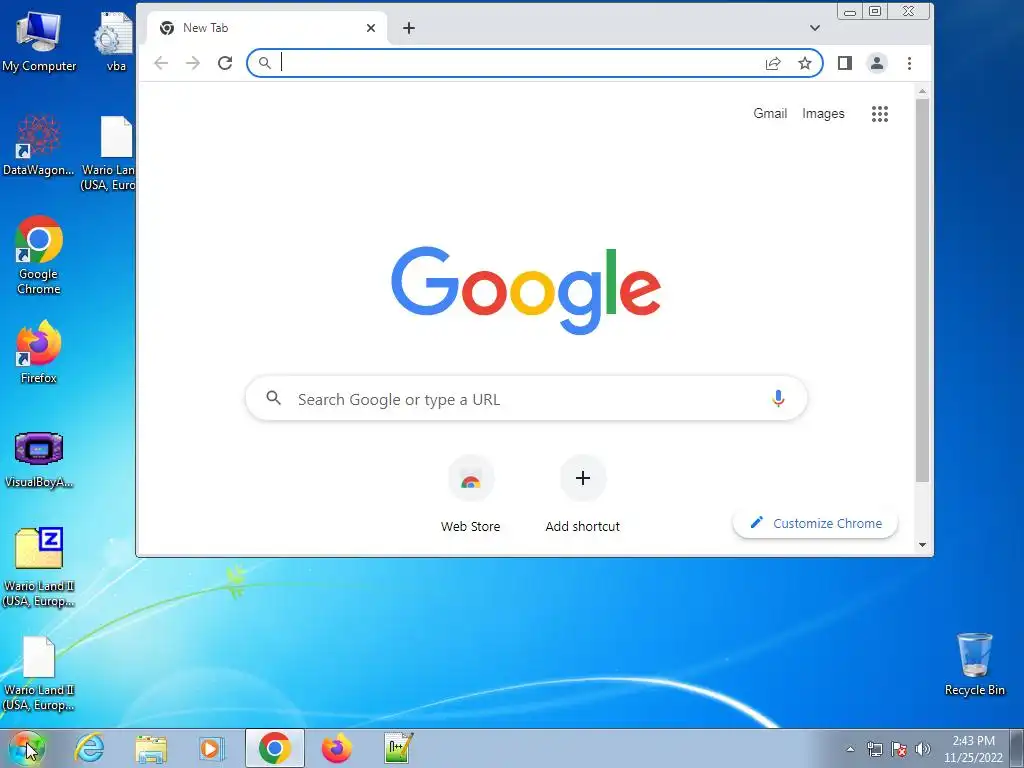Select the New Tab tab
1024x768 pixels.
(266, 28)
